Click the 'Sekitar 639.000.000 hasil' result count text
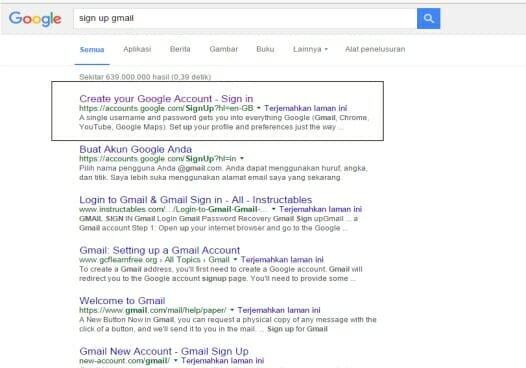The image size is (526, 368). (x=145, y=77)
